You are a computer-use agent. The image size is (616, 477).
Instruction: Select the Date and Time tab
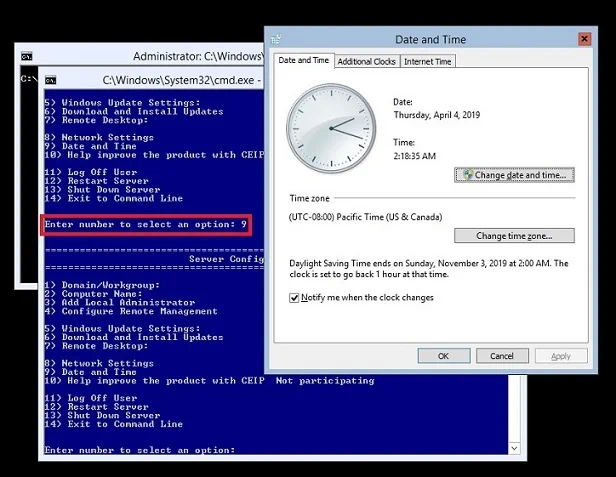pyautogui.click(x=303, y=60)
